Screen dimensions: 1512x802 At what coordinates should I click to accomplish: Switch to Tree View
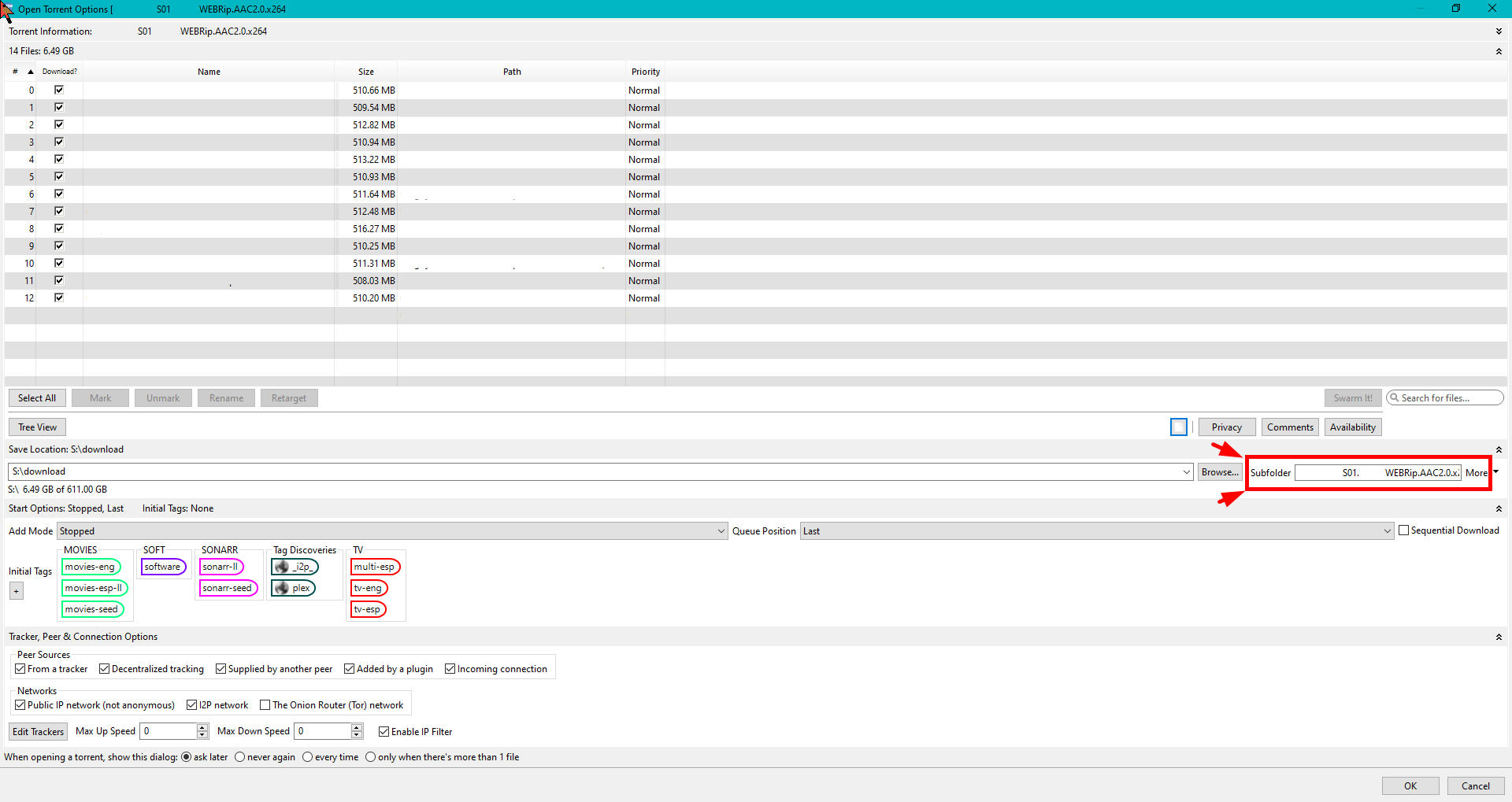(x=37, y=427)
